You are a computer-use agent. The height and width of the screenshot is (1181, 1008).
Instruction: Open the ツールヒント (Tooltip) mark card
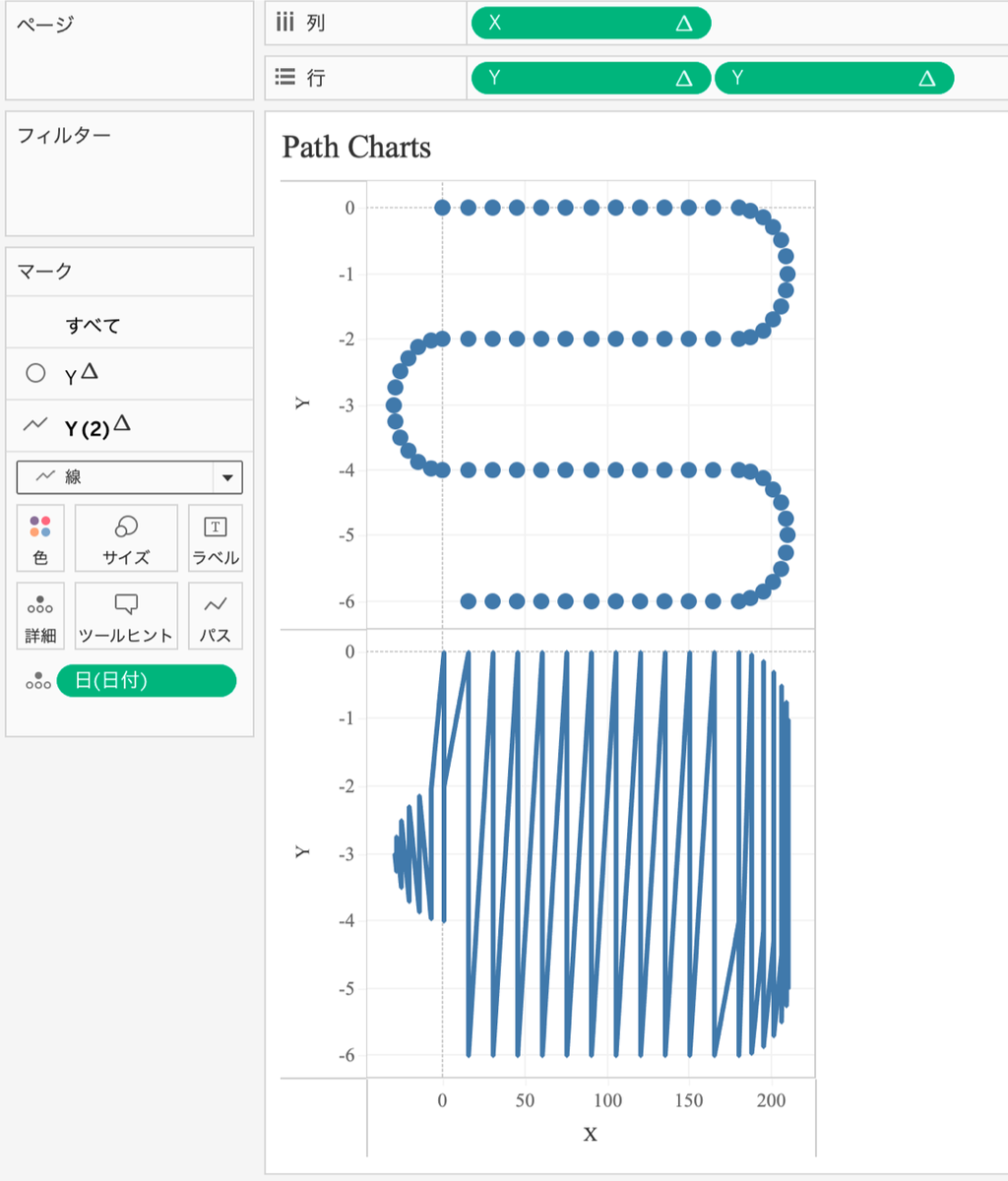126,616
